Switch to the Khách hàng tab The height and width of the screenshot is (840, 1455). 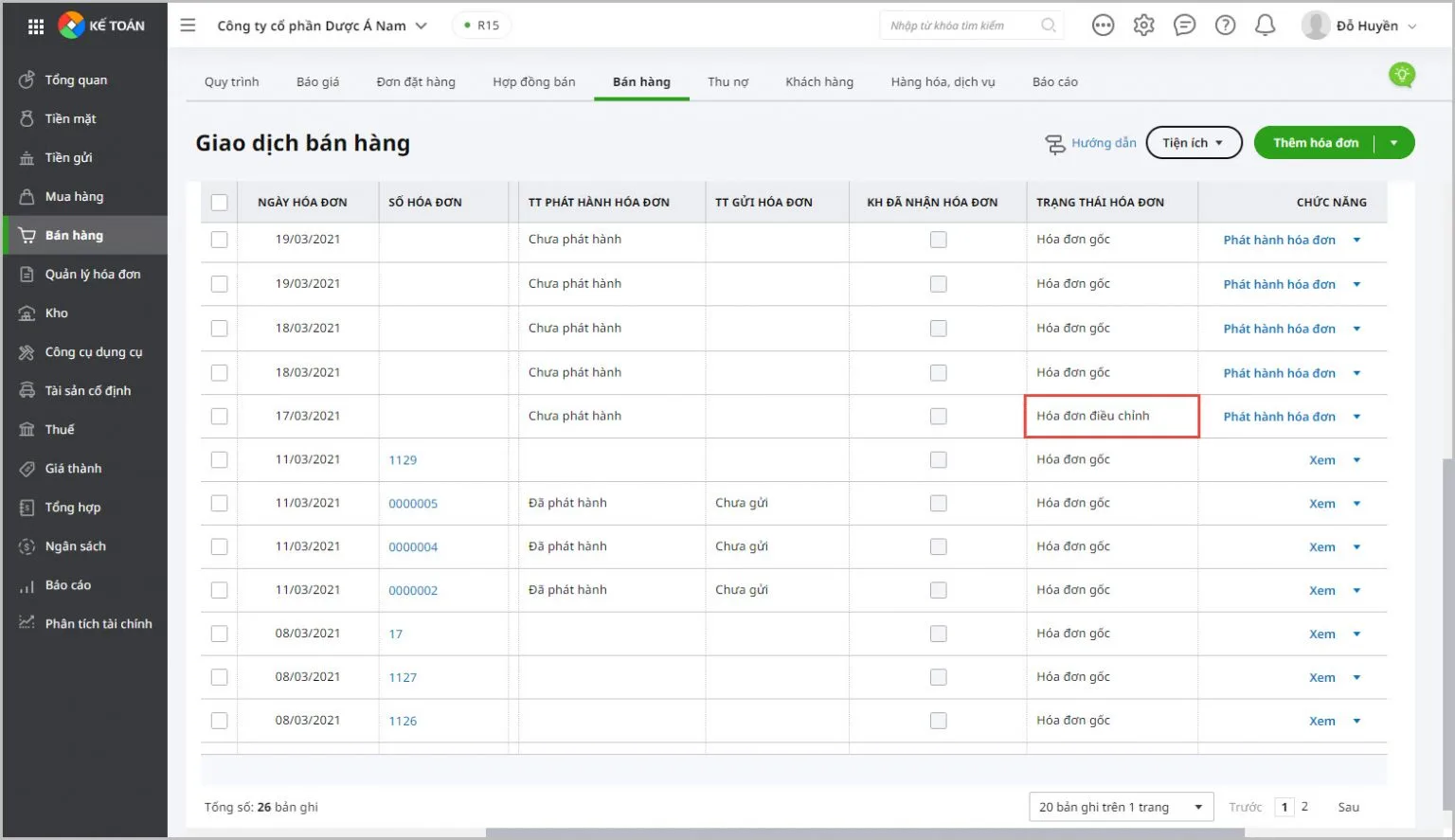coord(818,82)
